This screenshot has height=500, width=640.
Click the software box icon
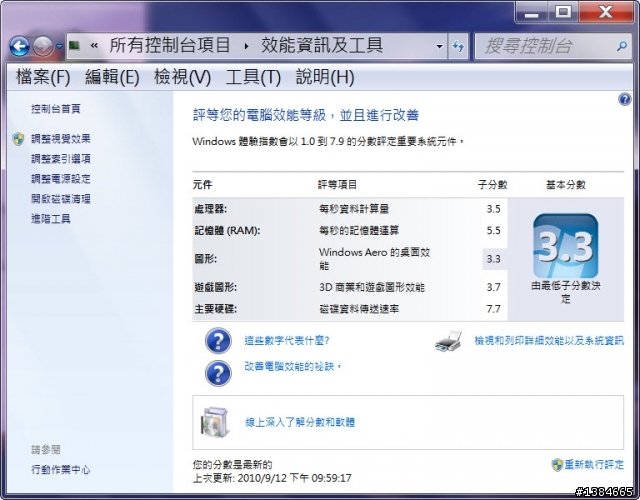click(x=214, y=422)
